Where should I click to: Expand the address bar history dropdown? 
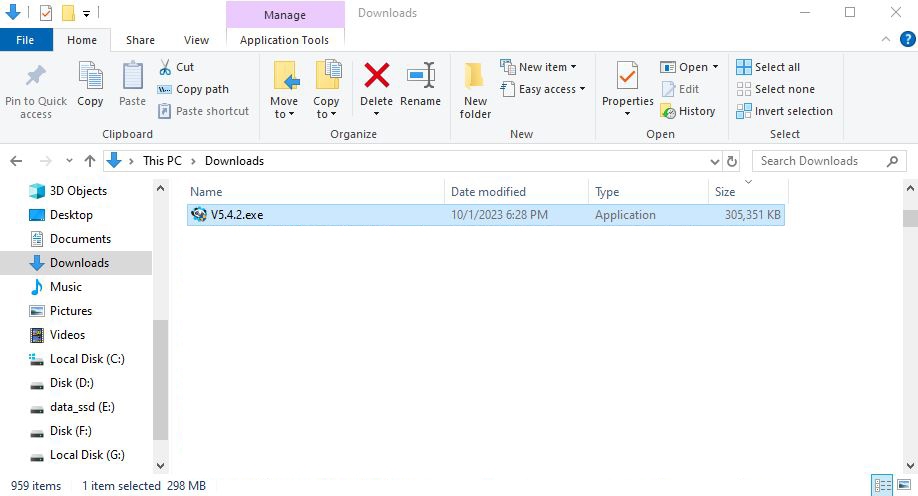click(714, 161)
